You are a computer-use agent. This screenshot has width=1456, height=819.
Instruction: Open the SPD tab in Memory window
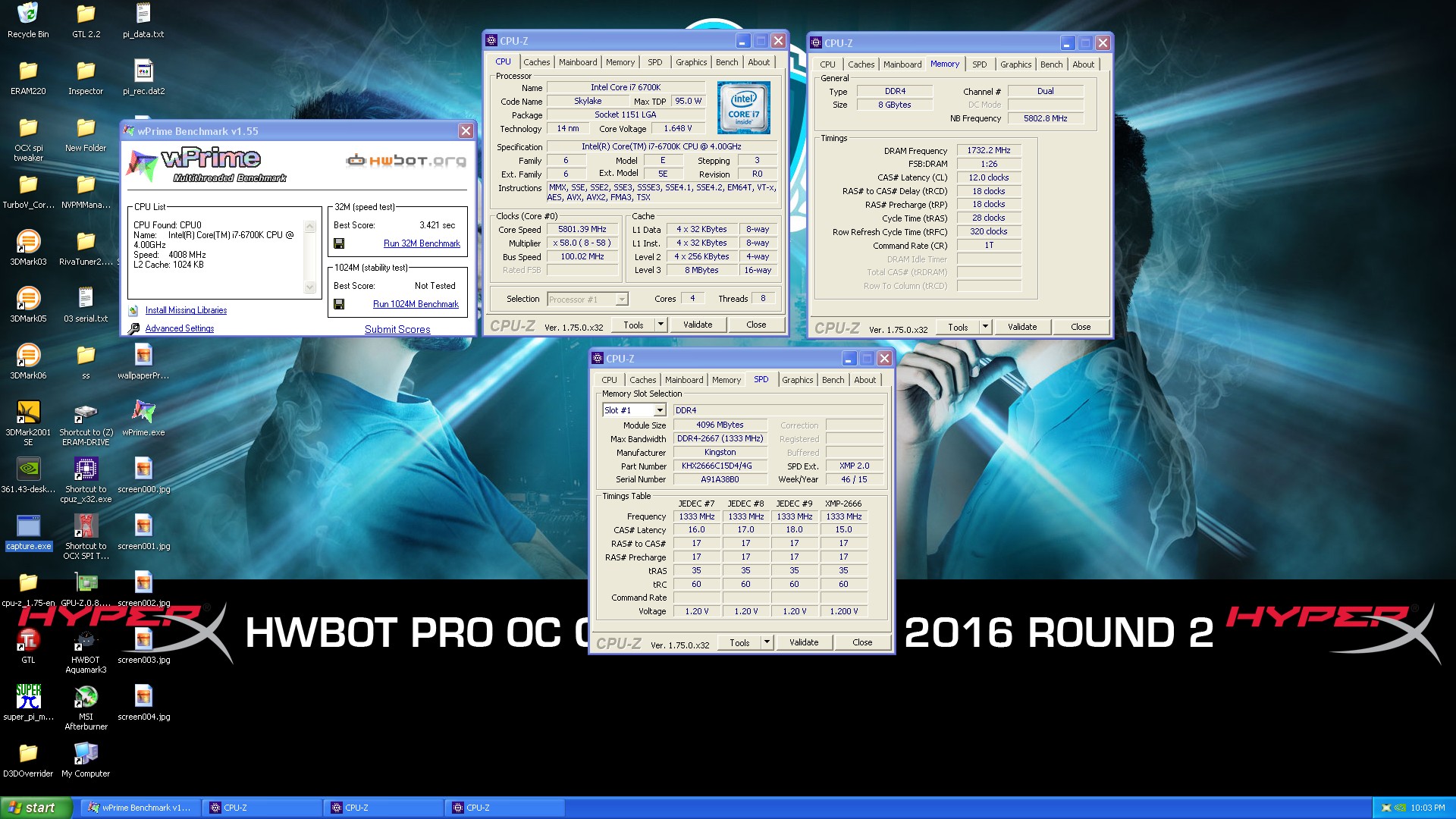tap(980, 64)
